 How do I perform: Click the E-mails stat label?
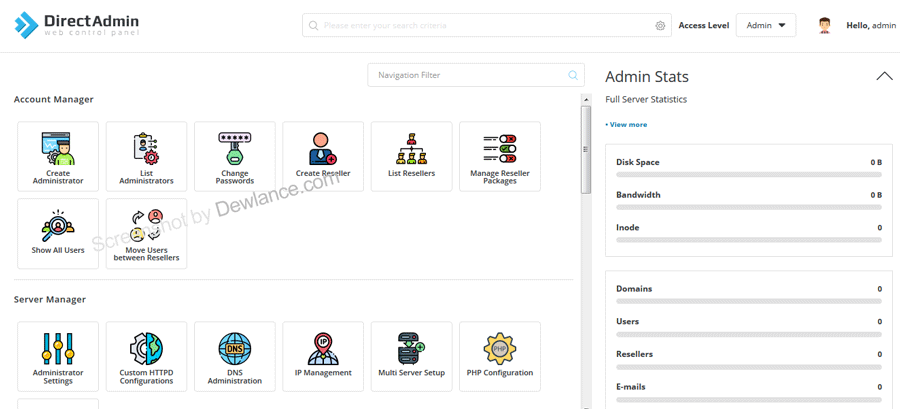(631, 387)
